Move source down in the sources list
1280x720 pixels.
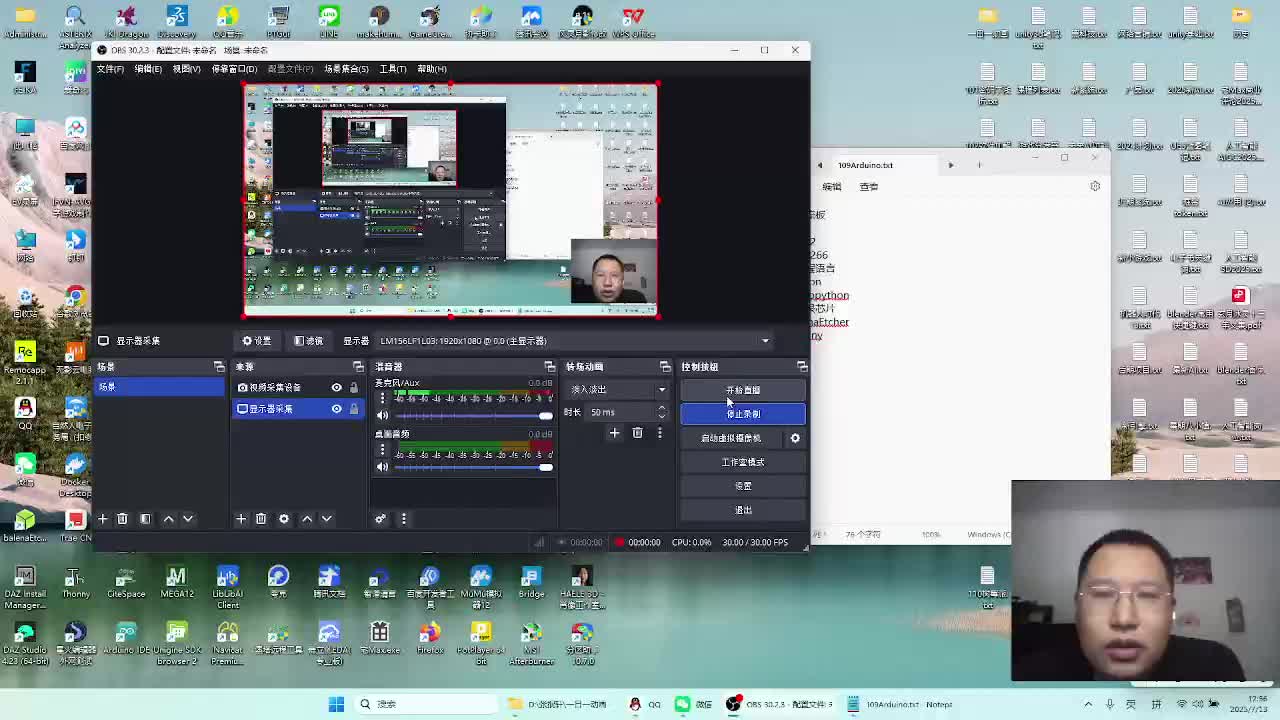tap(326, 519)
